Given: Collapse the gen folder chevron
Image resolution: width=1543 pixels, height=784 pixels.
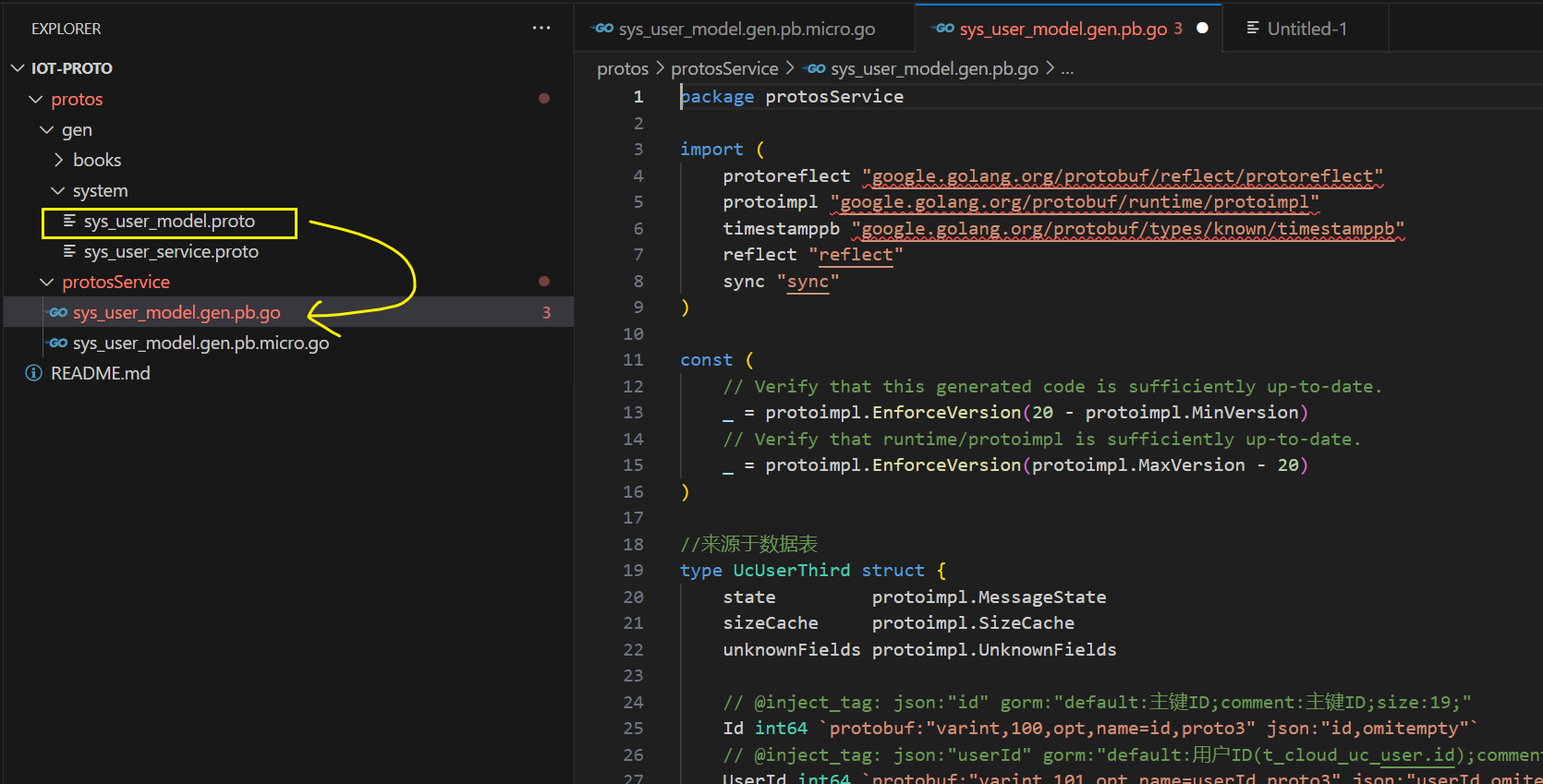Looking at the screenshot, I should [x=47, y=129].
